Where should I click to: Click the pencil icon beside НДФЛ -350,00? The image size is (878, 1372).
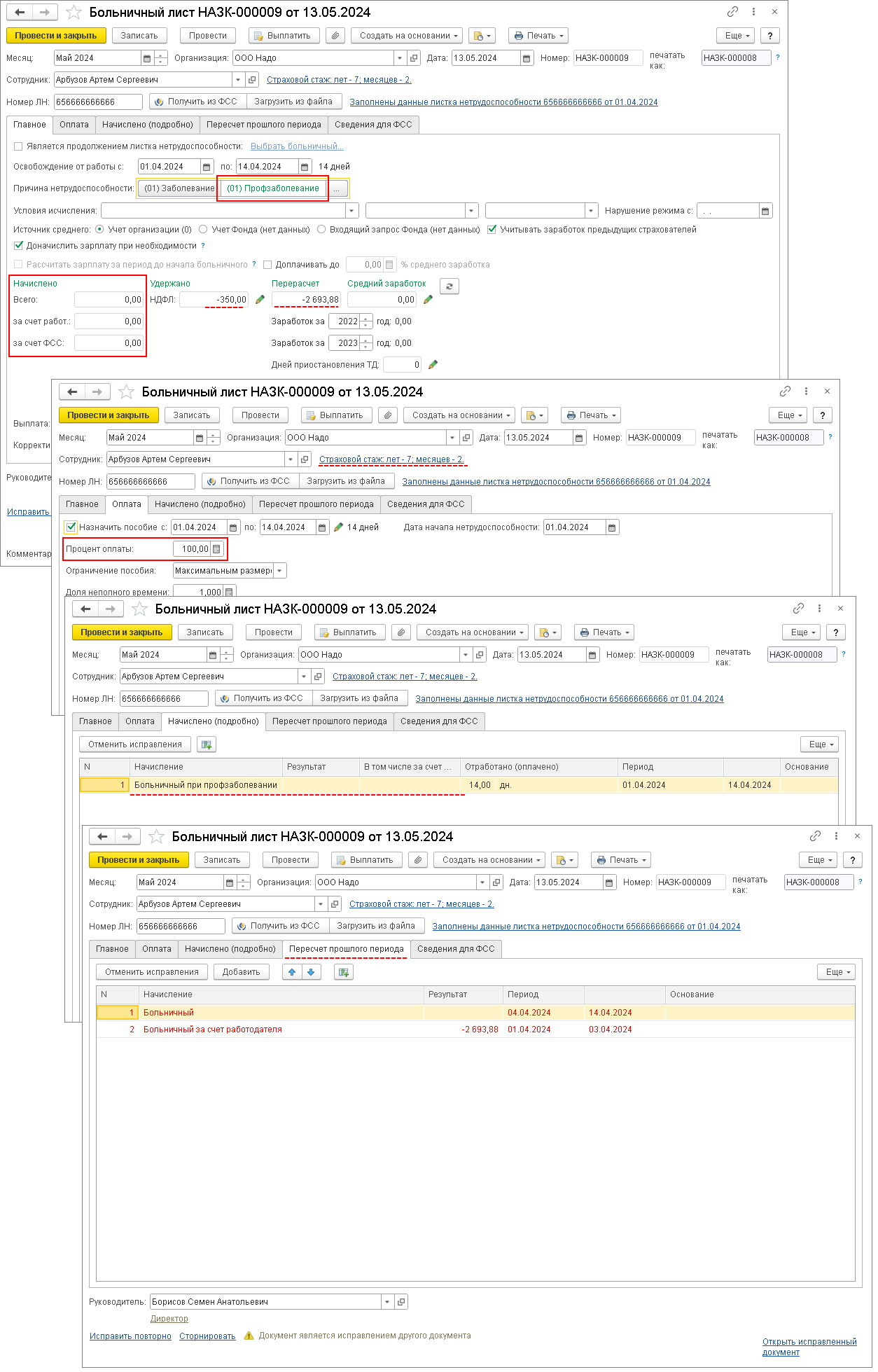click(x=260, y=300)
